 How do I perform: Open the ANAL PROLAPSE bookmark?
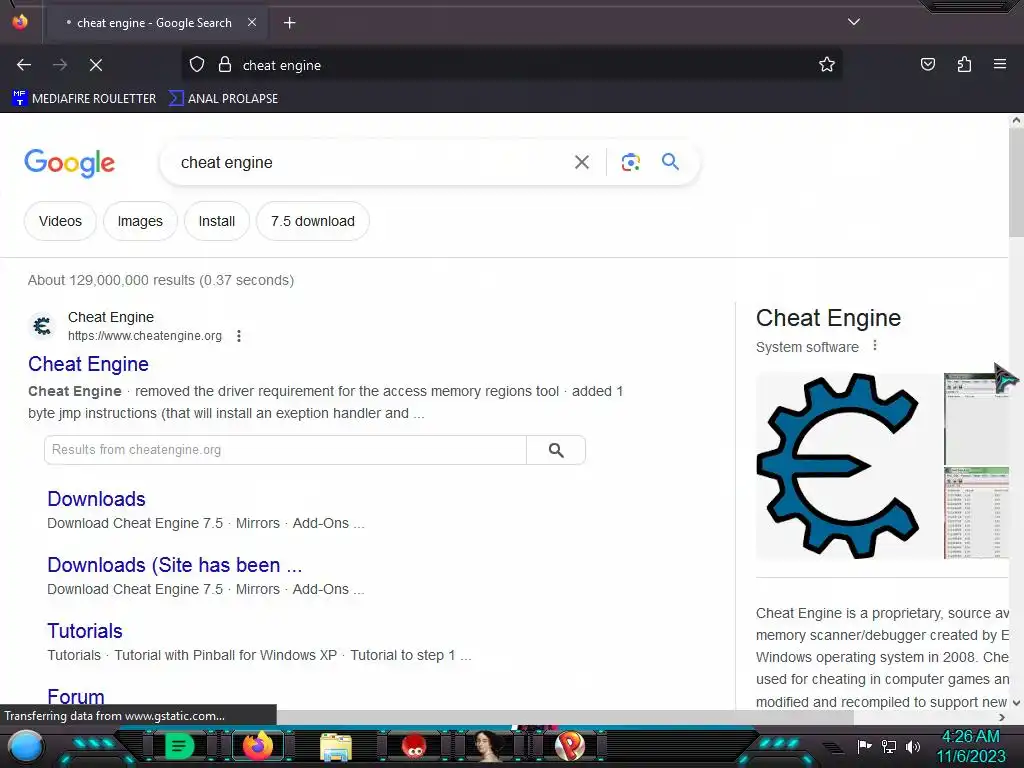click(x=223, y=99)
